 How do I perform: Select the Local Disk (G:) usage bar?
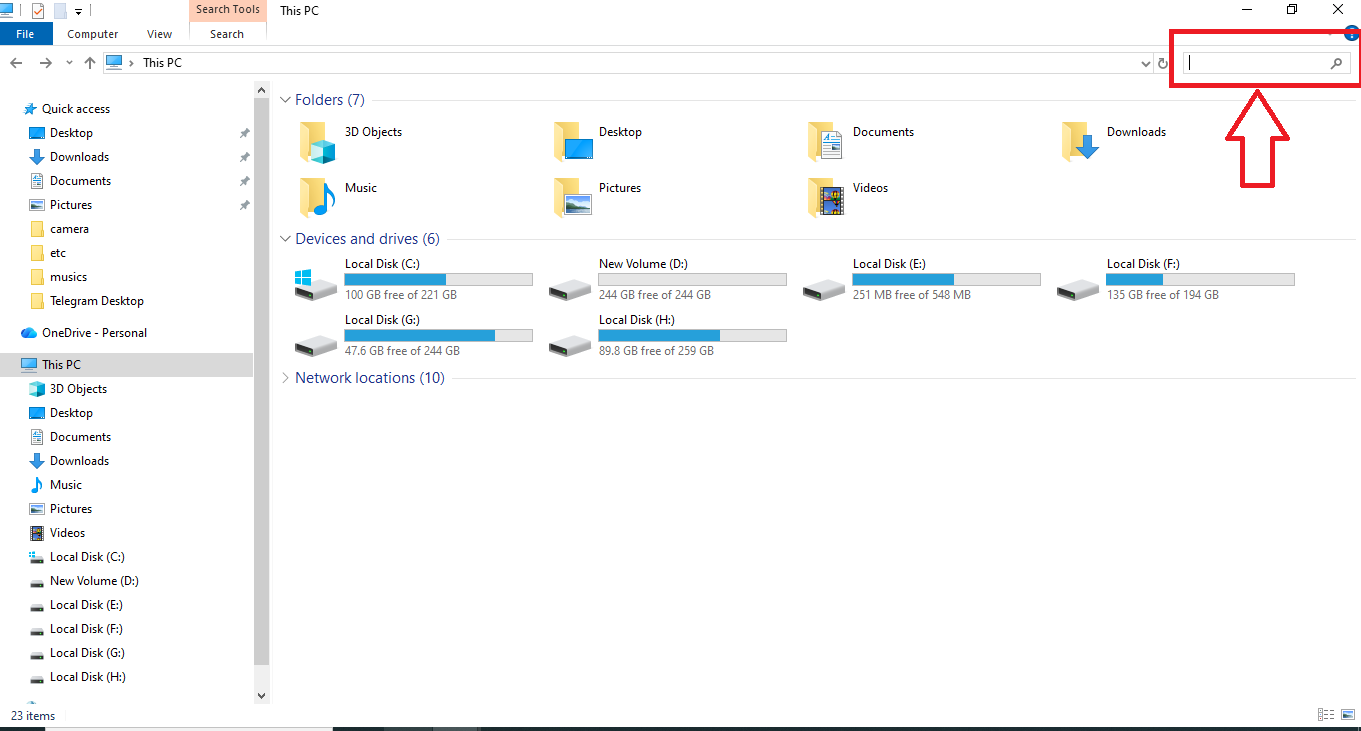coord(439,335)
